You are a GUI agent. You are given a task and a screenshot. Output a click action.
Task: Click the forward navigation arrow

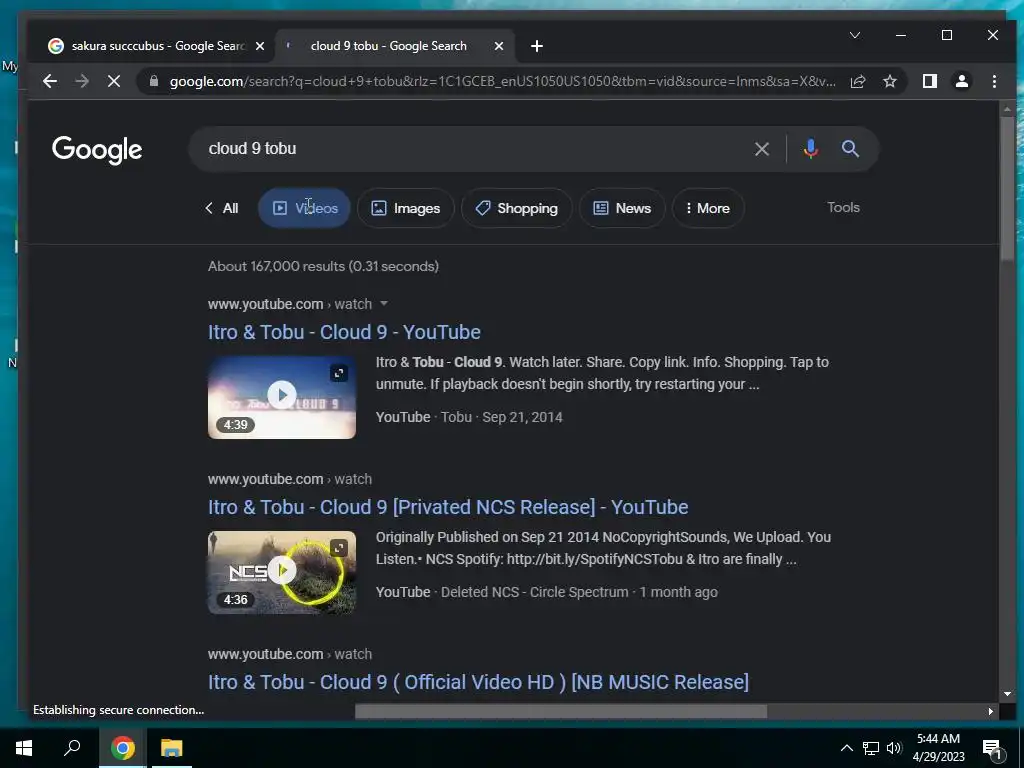coord(82,81)
